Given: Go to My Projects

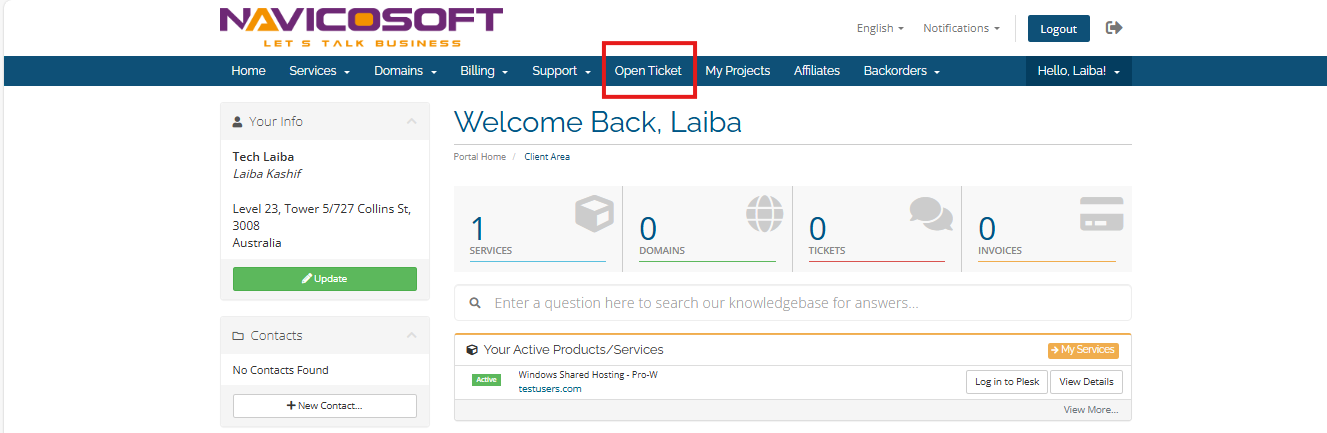Looking at the screenshot, I should (x=737, y=71).
